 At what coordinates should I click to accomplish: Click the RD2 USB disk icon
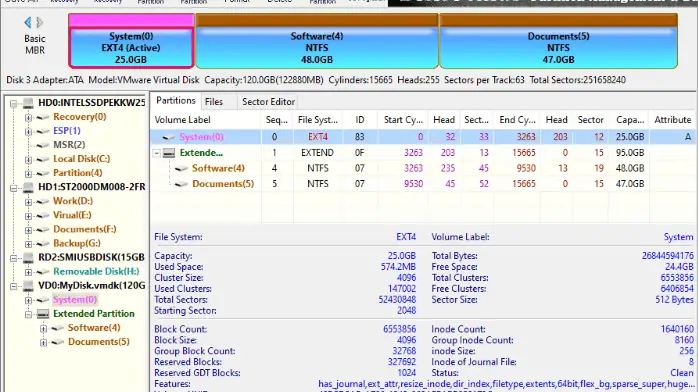(28, 258)
